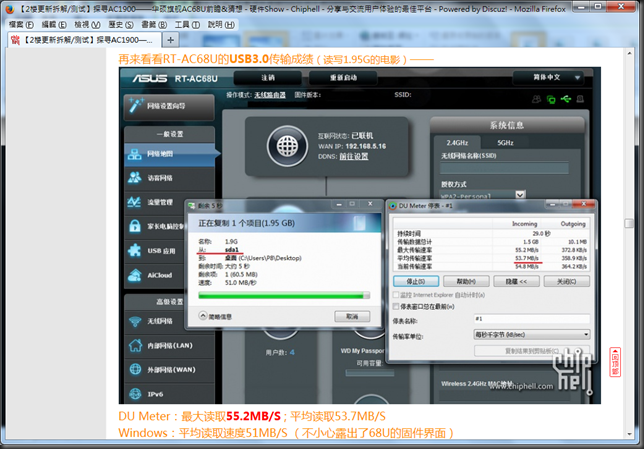
Task: Click the router Logout button
Action: click(x=268, y=78)
